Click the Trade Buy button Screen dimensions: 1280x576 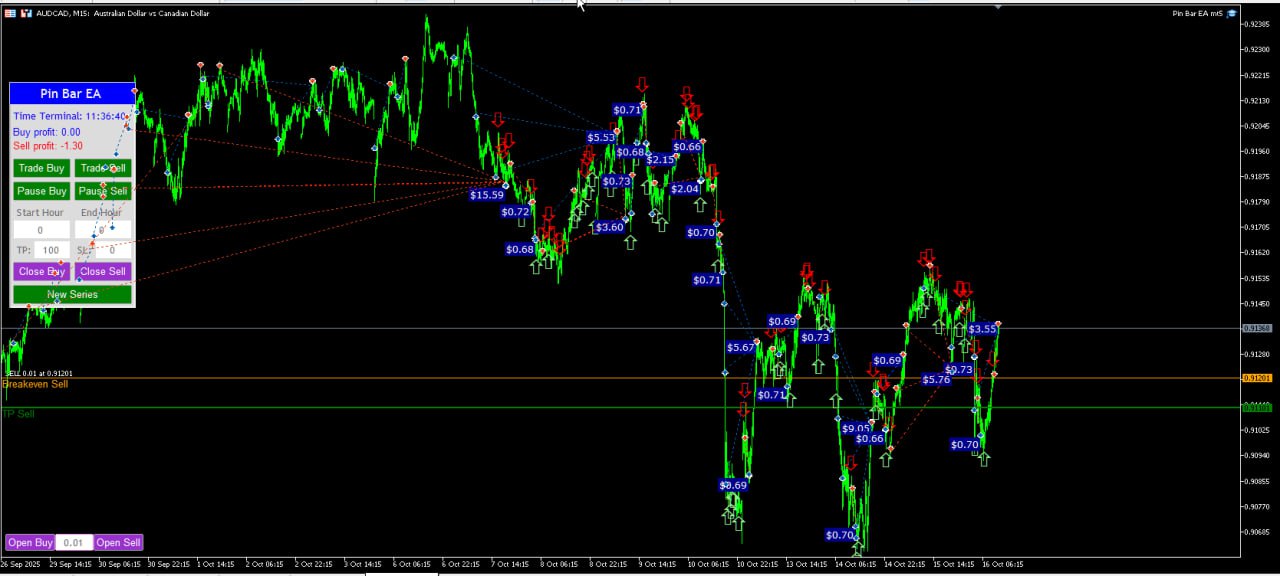coord(41,168)
